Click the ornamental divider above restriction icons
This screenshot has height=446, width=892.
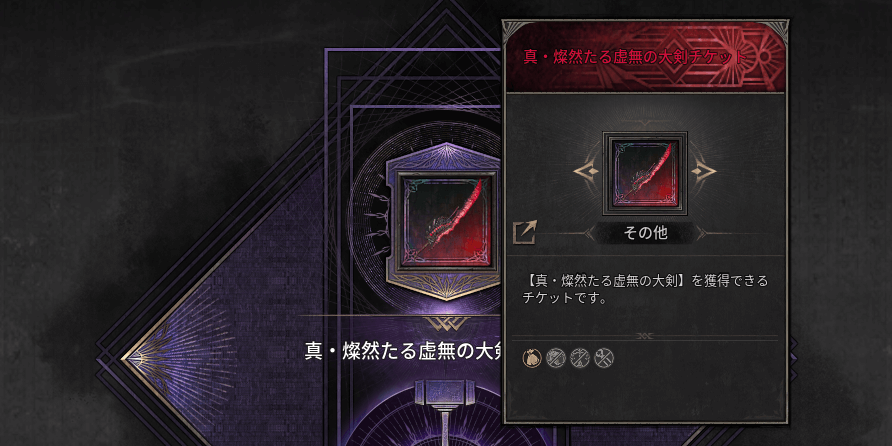tap(645, 336)
